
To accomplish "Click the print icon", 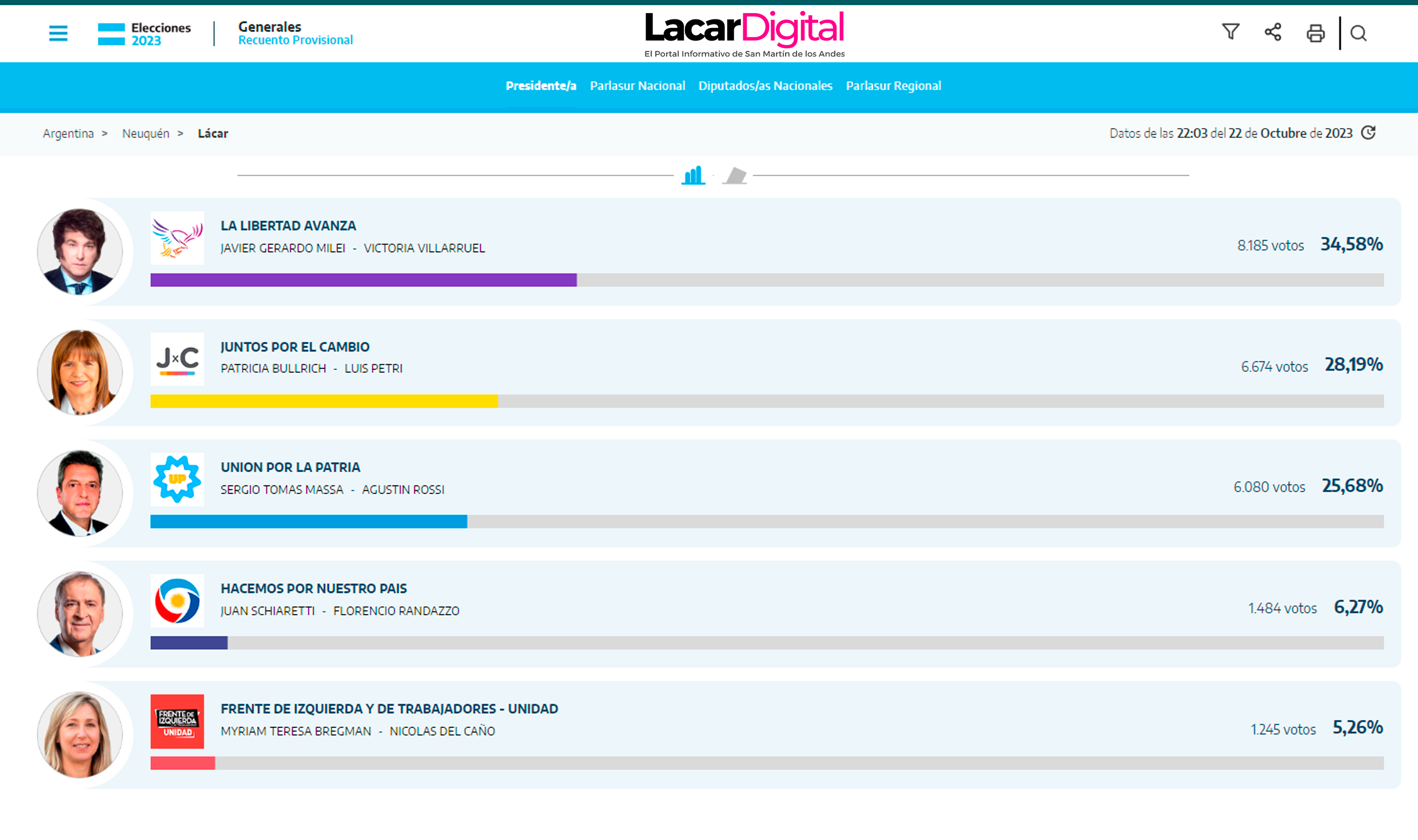I will [1315, 33].
